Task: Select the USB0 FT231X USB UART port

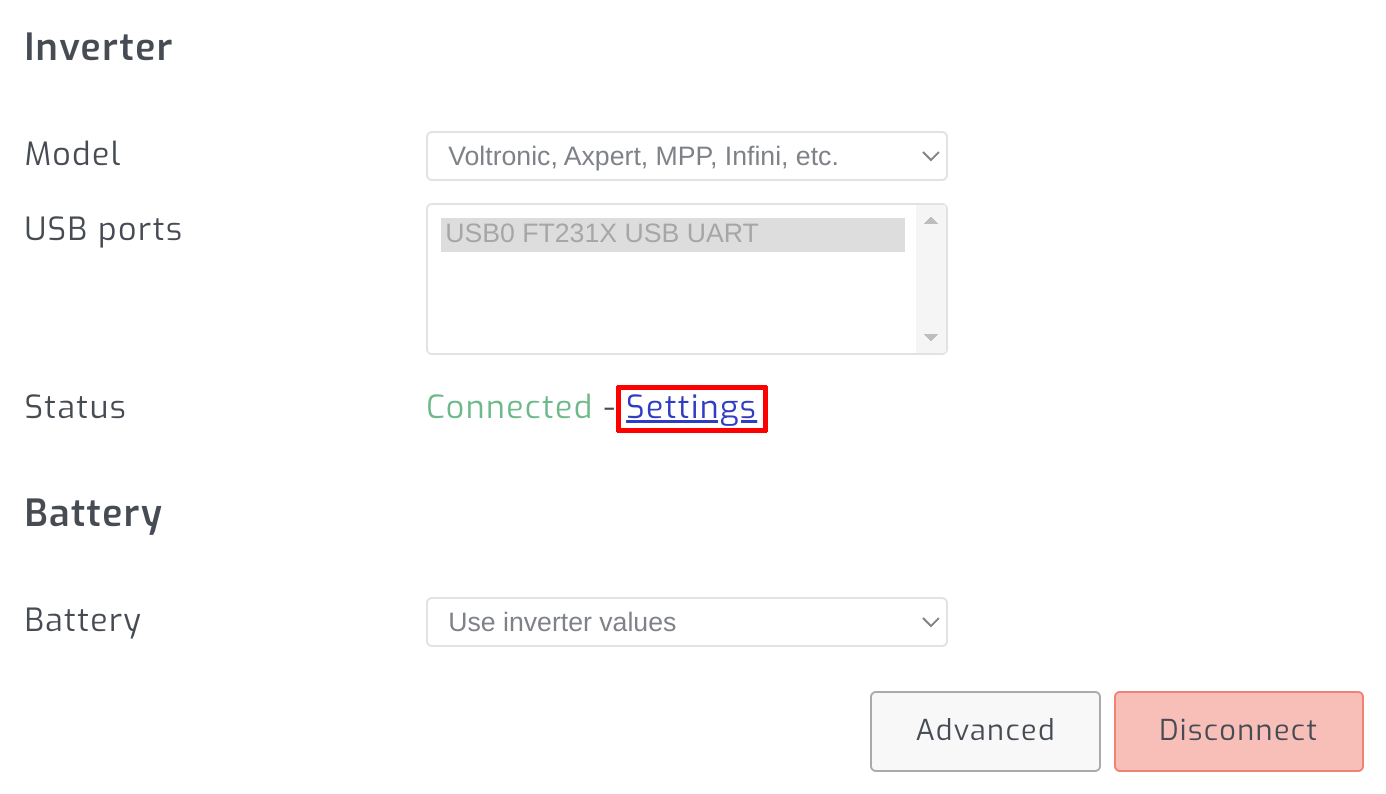Action: 673,233
